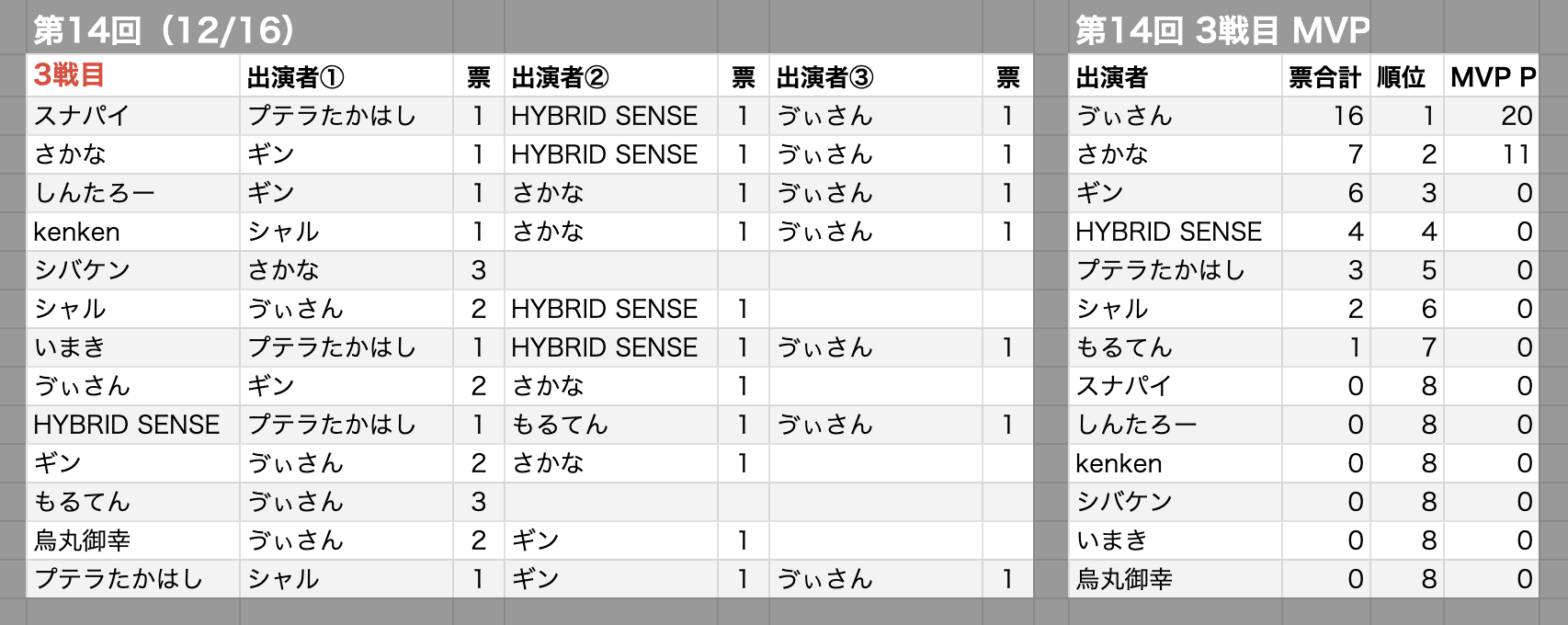Click the vote total 16 cell

1347,116
